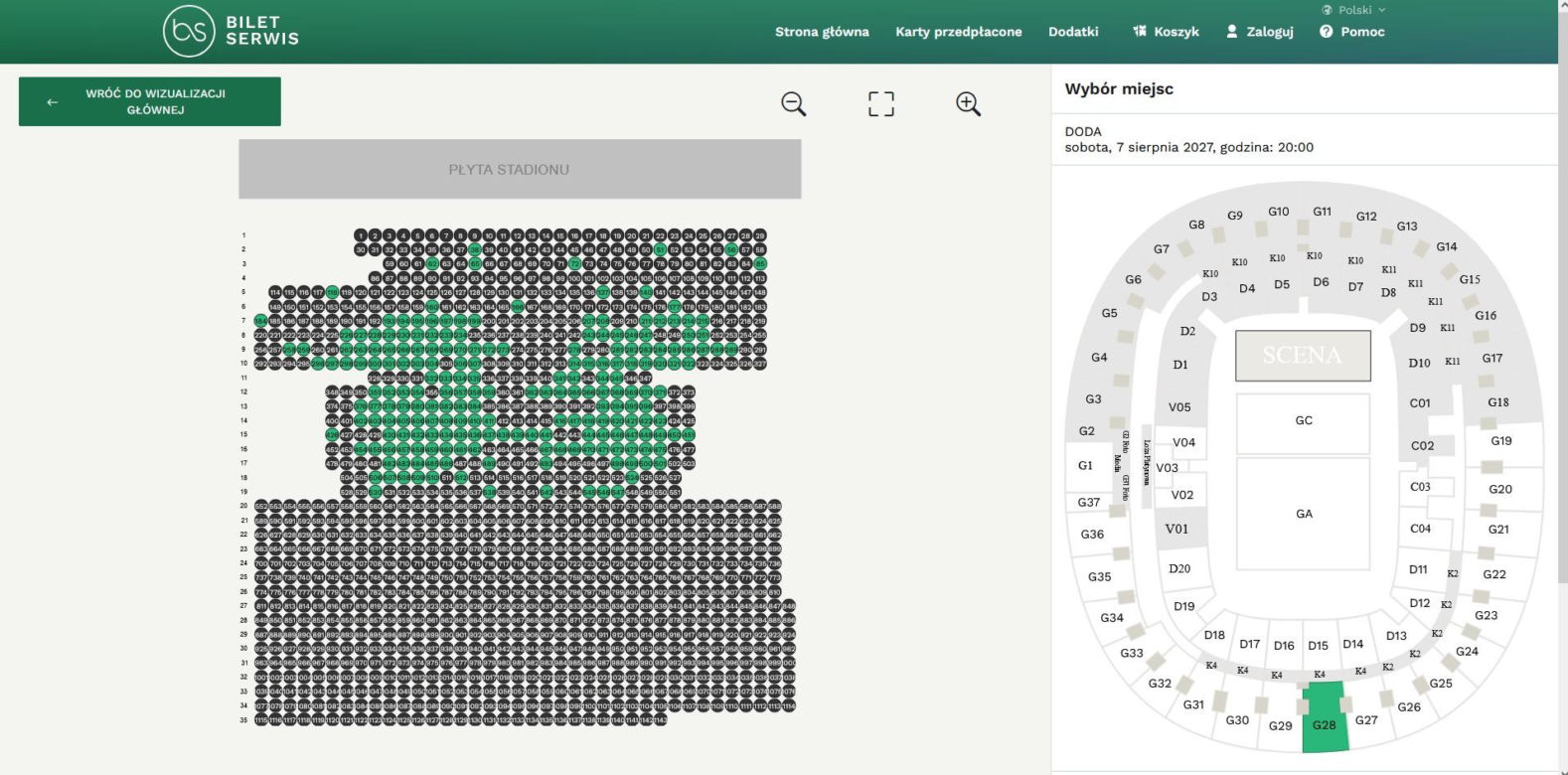Zoom in the seat map with the plus magnifier
Viewport: 1568px width, 775px height.
tap(969, 104)
